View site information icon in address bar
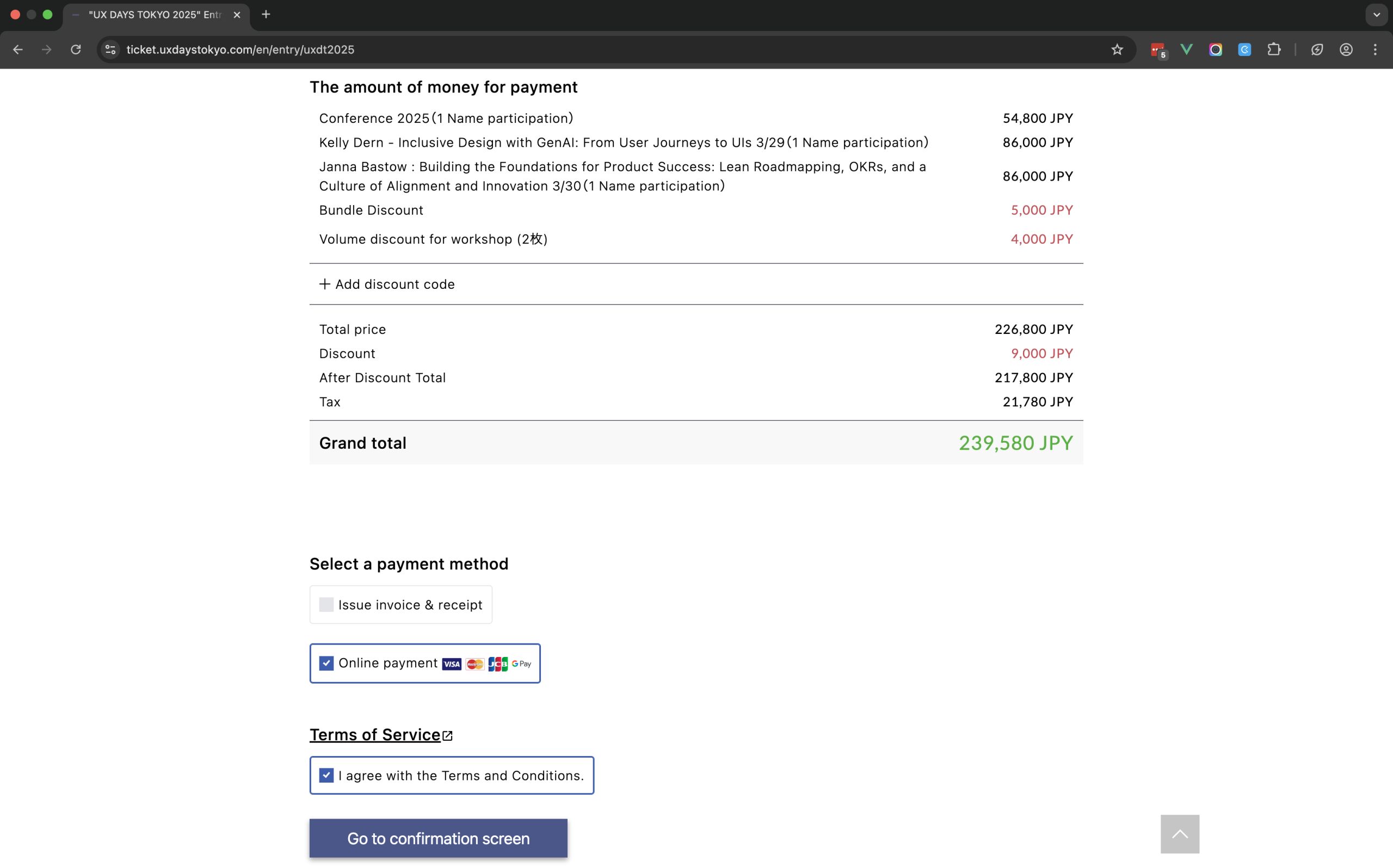1393x868 pixels. click(x=110, y=49)
